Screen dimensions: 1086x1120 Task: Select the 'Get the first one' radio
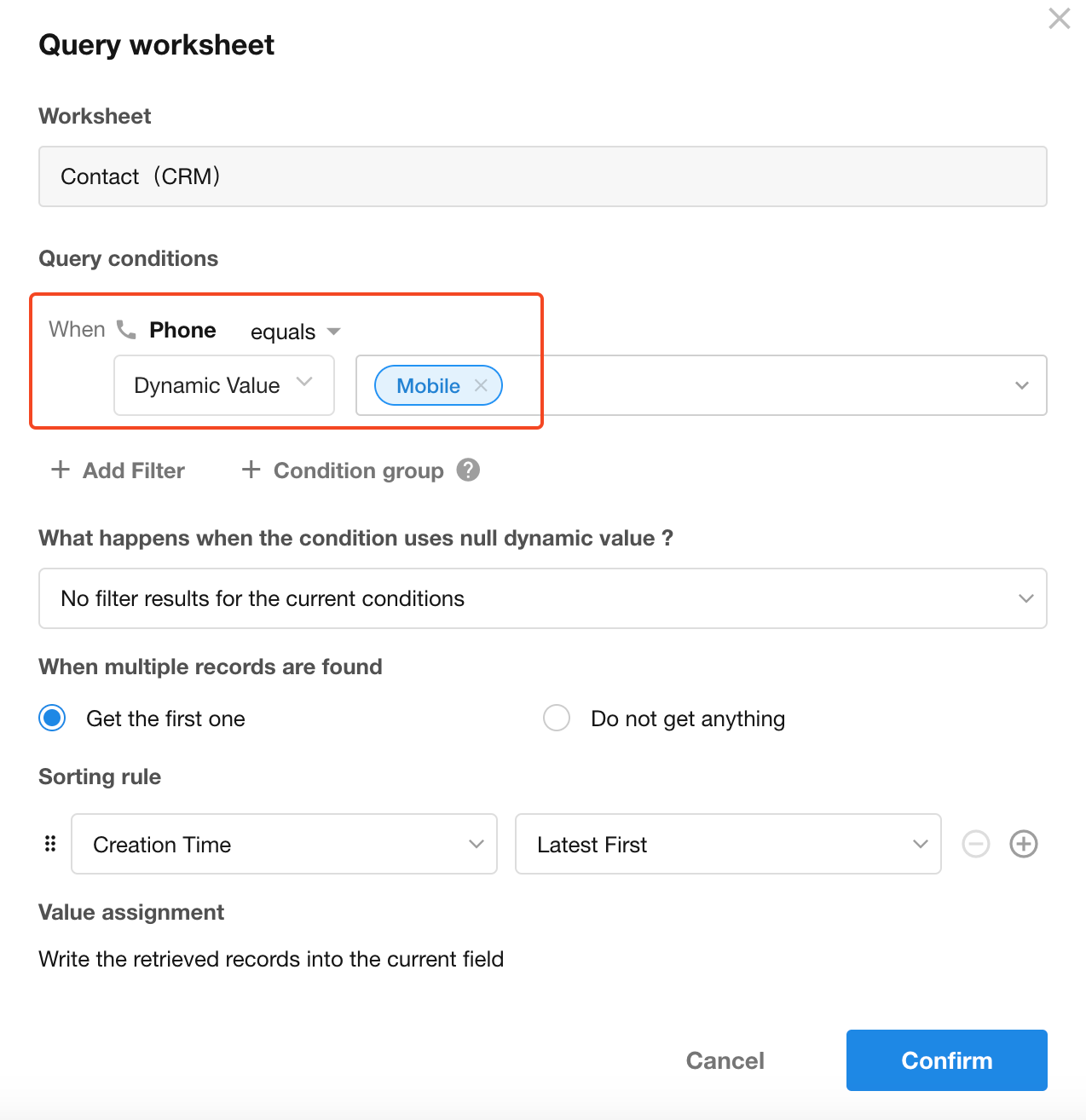[53, 719]
